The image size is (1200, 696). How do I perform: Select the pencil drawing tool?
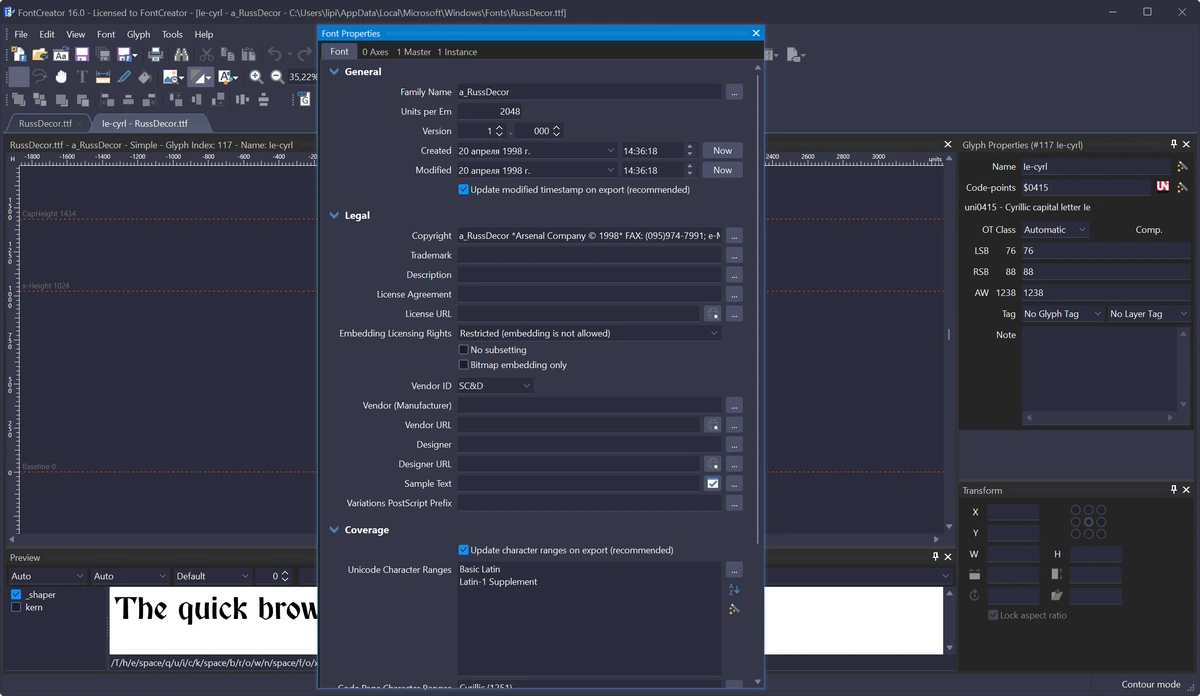pos(124,76)
